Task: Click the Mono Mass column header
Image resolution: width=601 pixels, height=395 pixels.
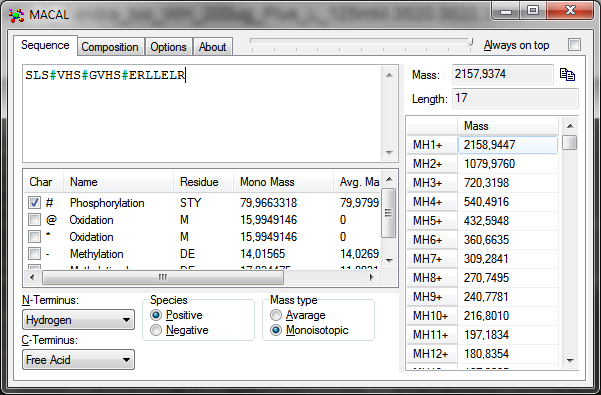Action: pyautogui.click(x=283, y=182)
